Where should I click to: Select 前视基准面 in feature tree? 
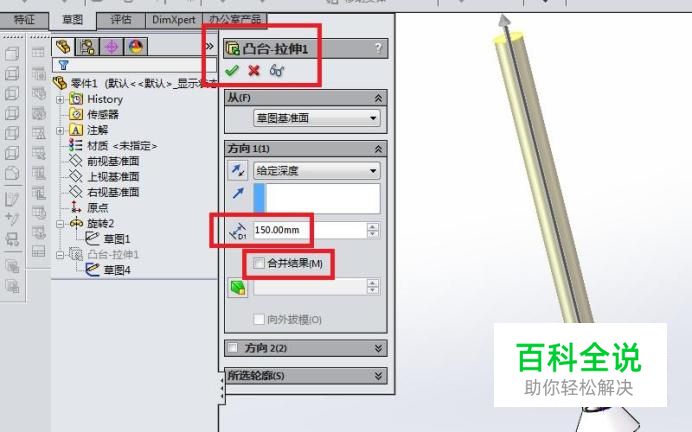[x=113, y=161]
